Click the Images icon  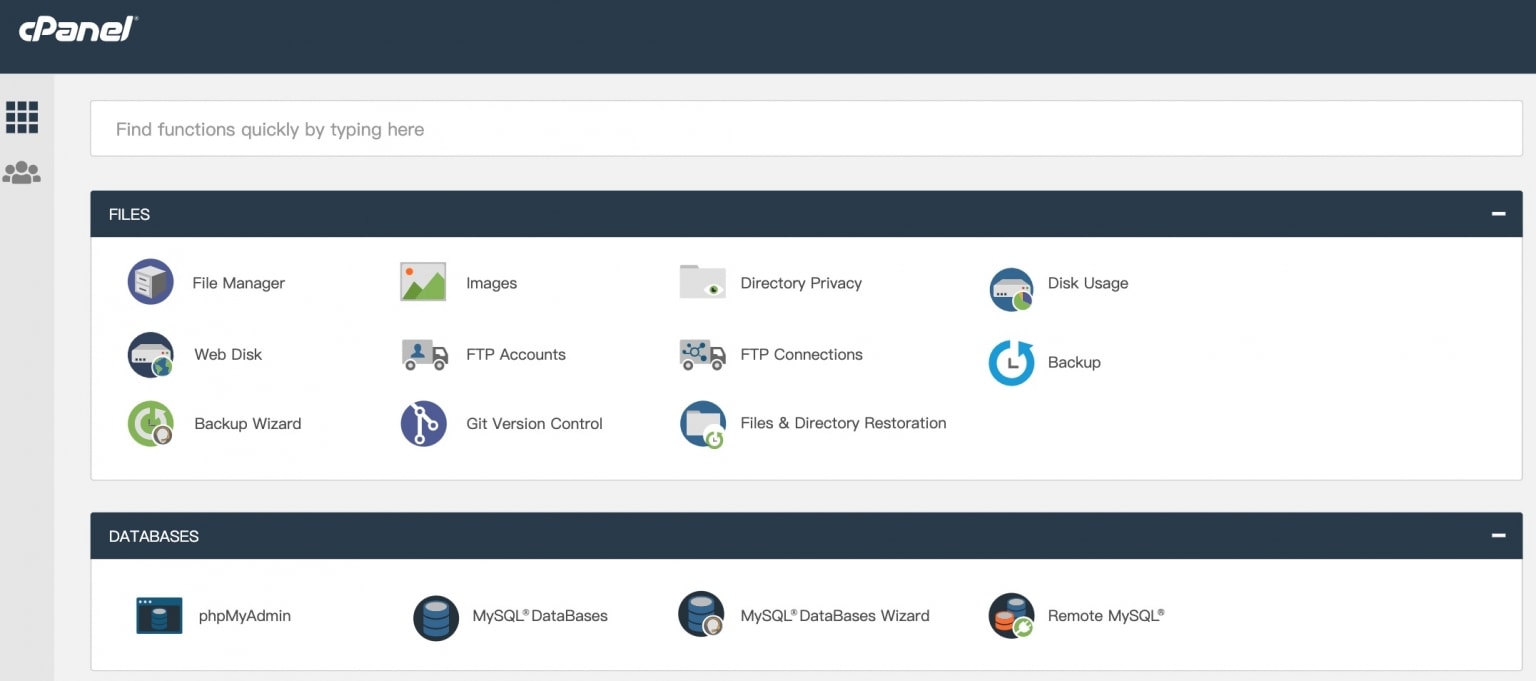[x=423, y=282]
